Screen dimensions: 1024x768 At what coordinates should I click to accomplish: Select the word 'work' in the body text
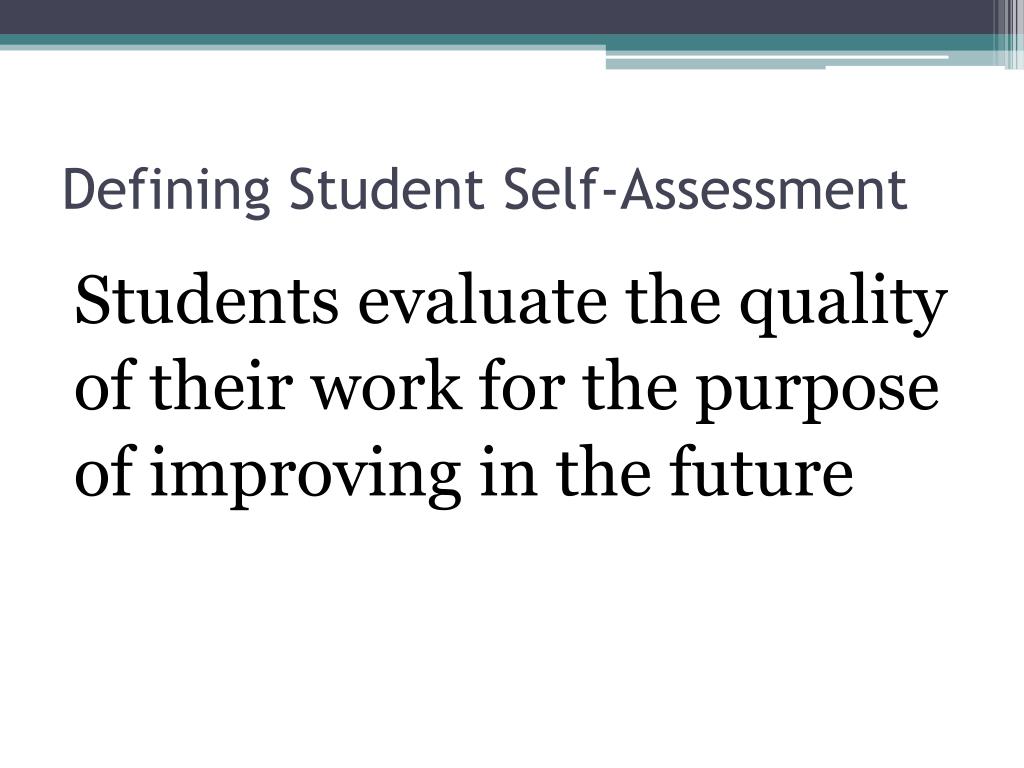coord(385,385)
